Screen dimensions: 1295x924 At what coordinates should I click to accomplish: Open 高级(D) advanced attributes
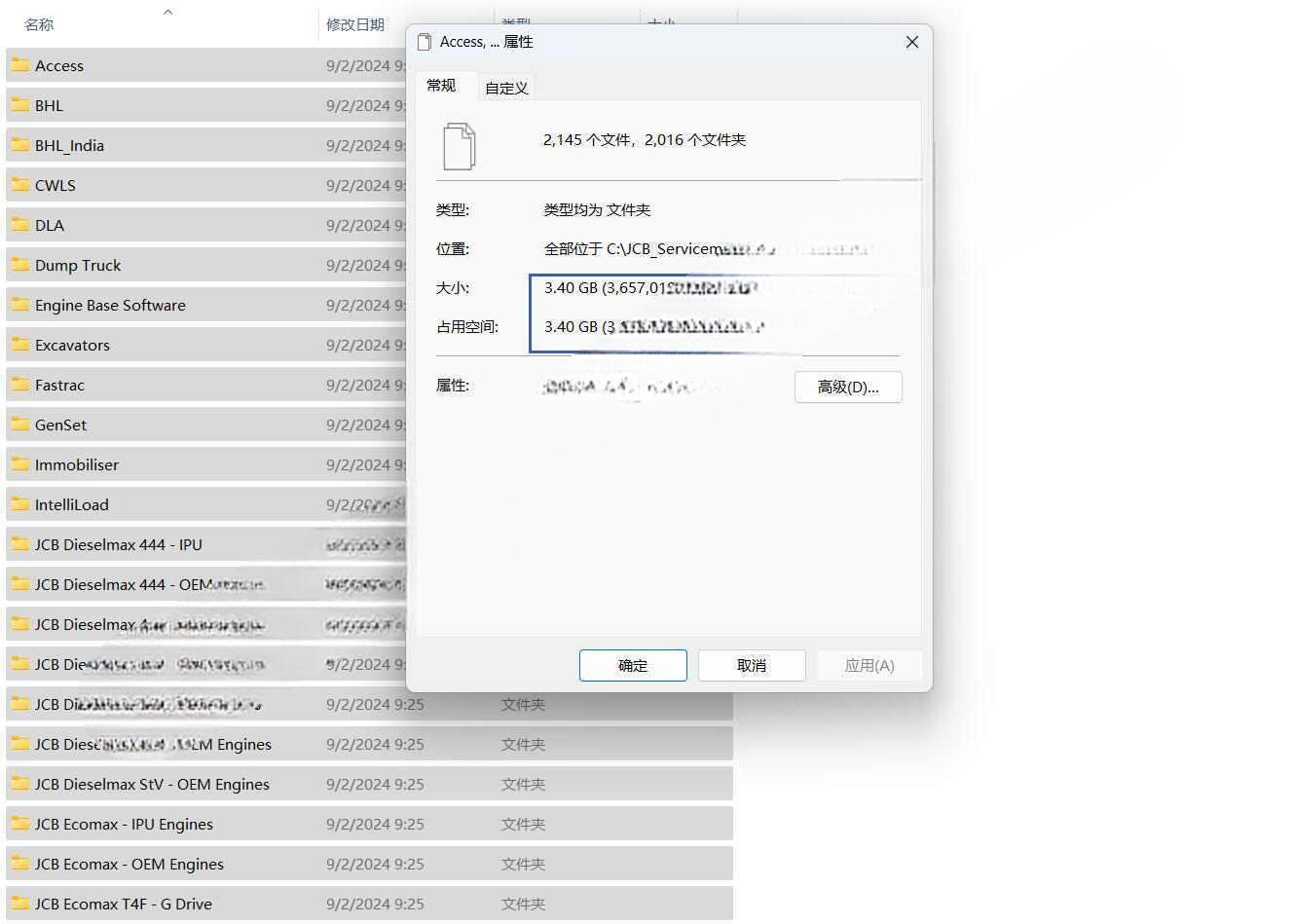point(847,387)
